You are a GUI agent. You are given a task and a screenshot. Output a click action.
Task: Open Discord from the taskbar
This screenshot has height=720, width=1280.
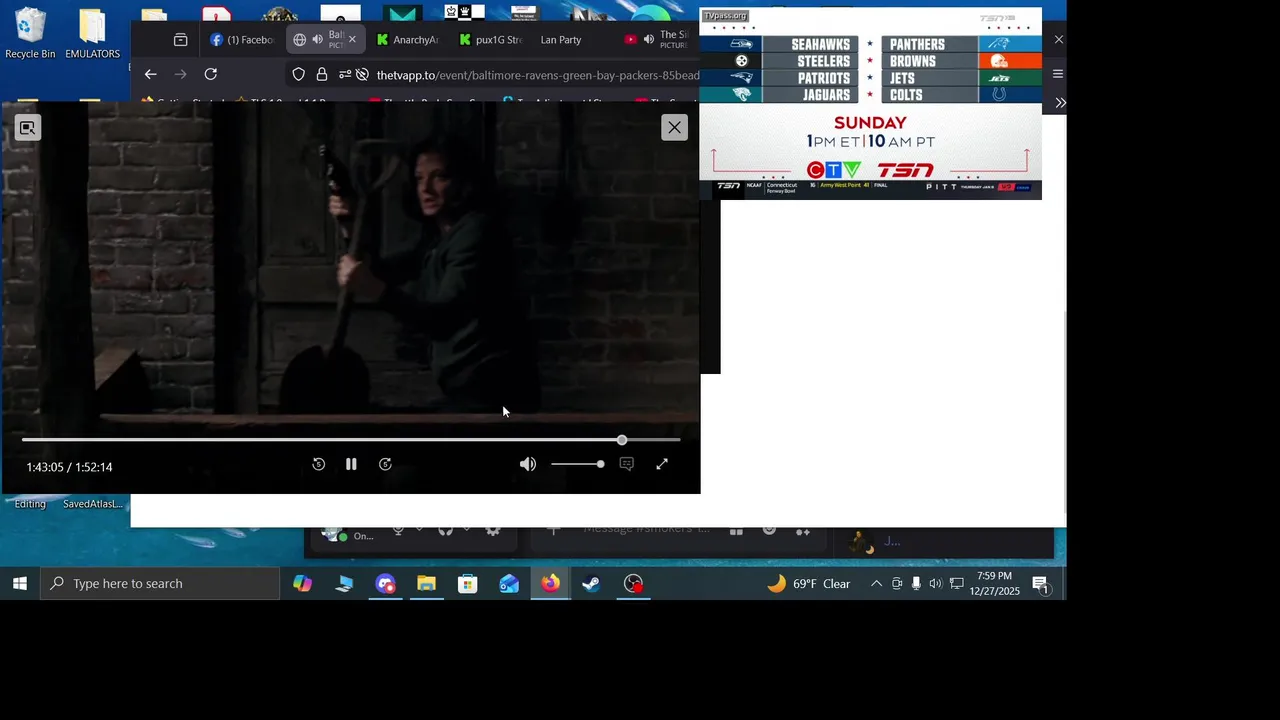point(386,584)
